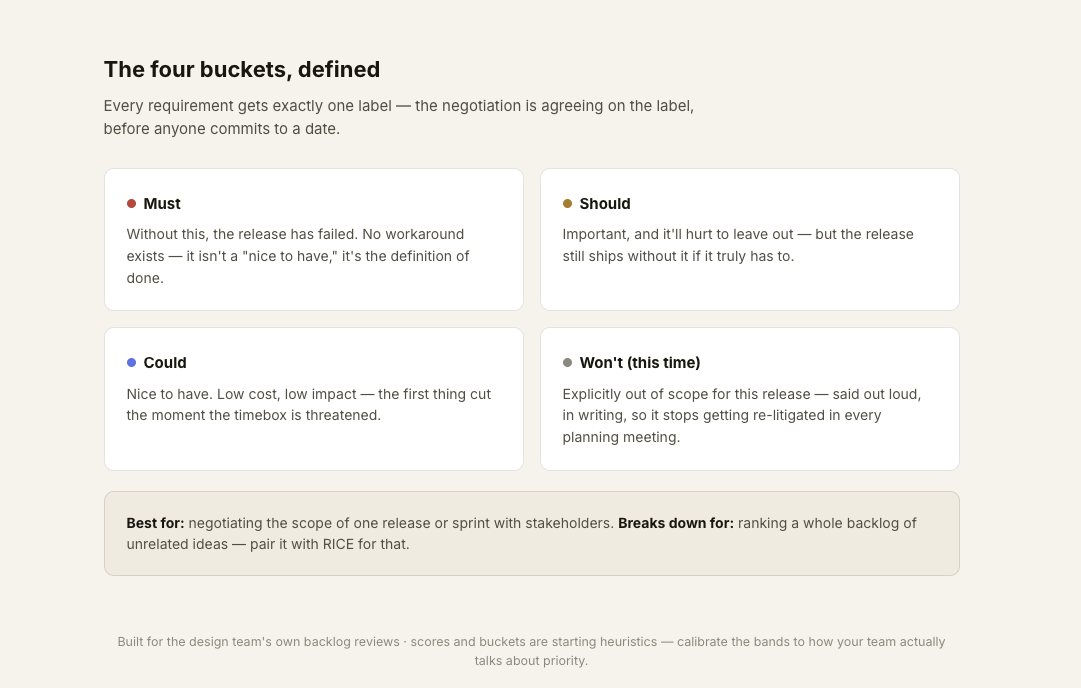Click the Must card description text
1081x688 pixels.
(x=298, y=256)
